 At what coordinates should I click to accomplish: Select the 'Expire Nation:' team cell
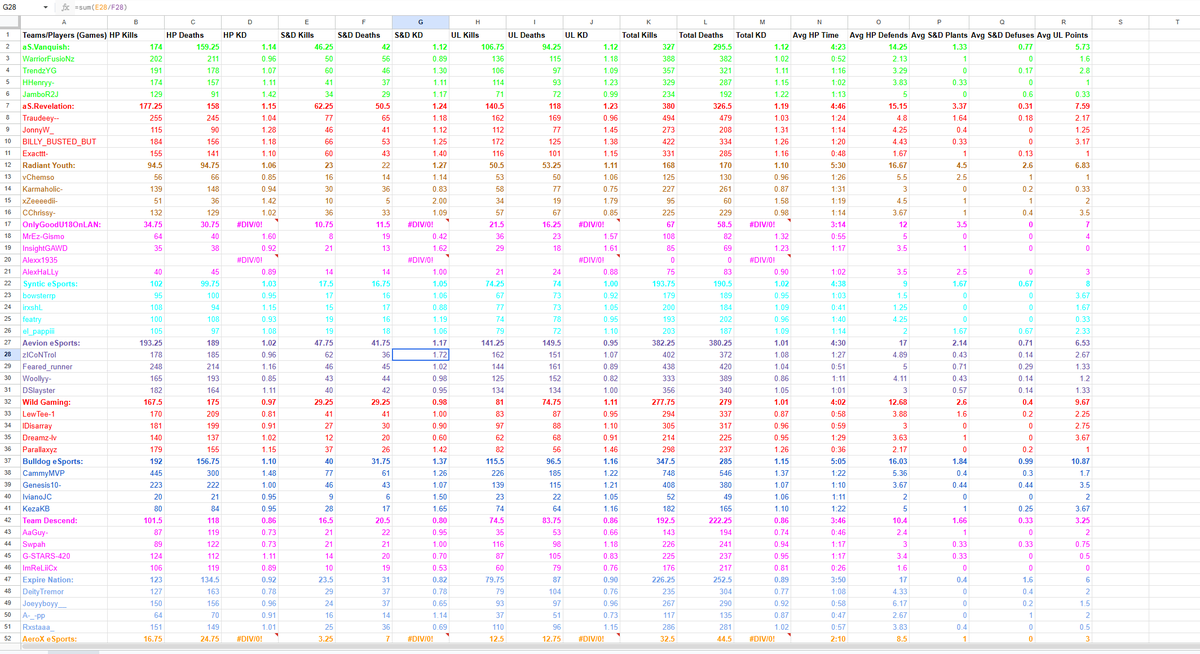coord(63,579)
